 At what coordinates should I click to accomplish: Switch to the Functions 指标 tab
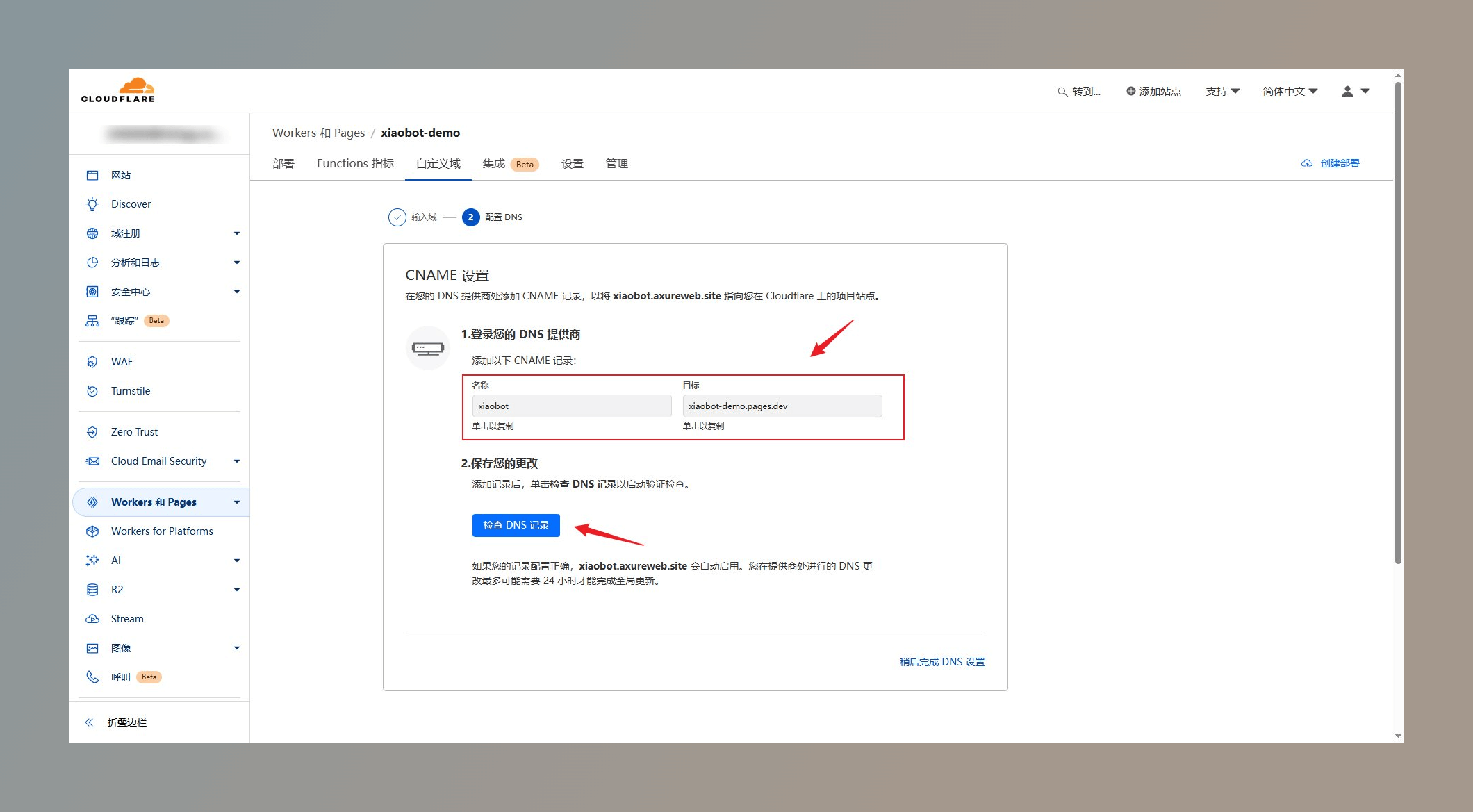[355, 164]
